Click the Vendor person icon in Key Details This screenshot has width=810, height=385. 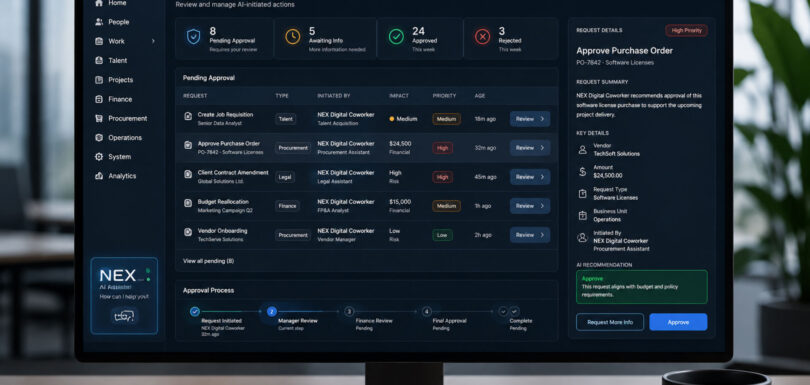point(583,150)
